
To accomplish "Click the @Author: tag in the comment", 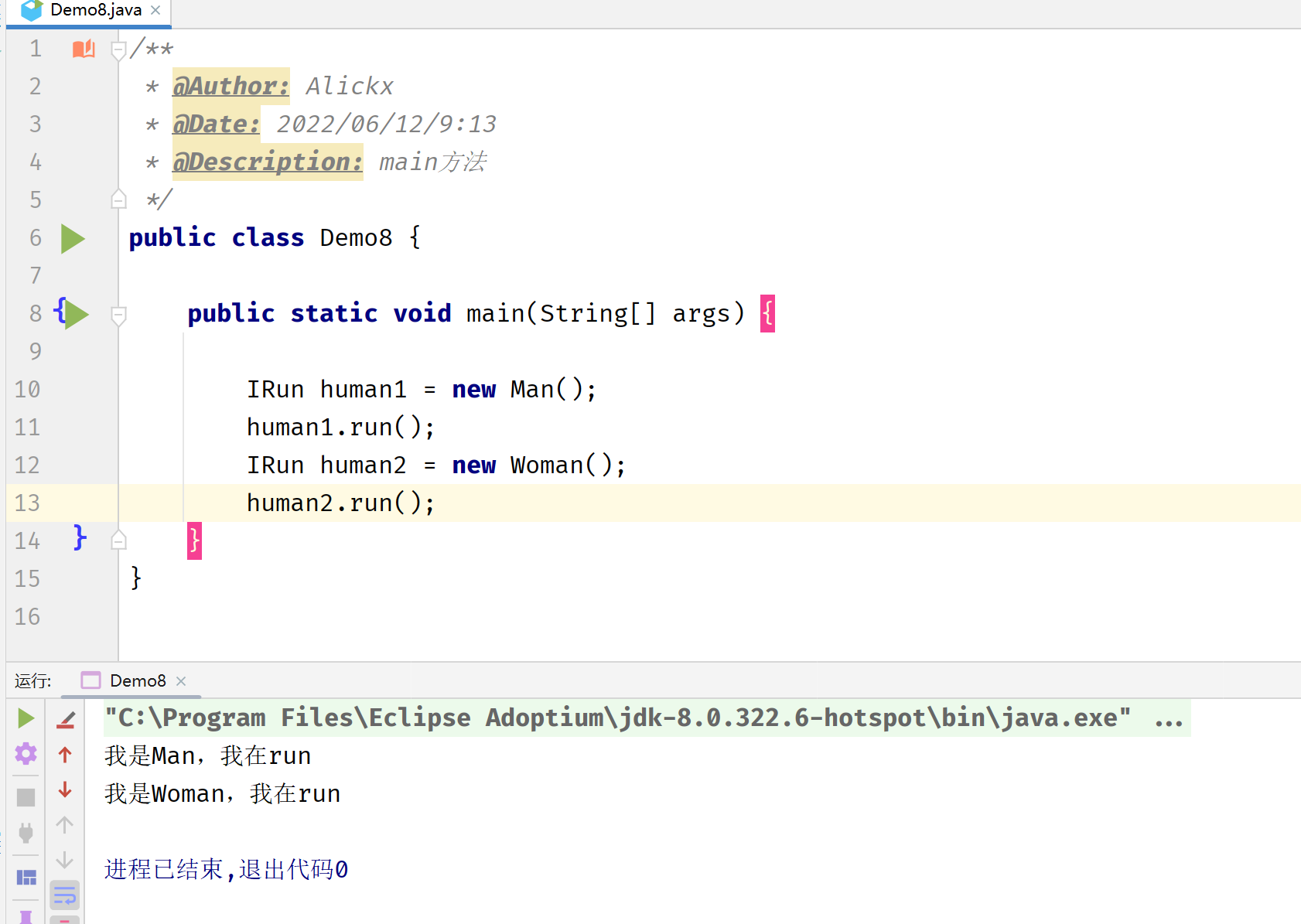I will click(x=230, y=86).
